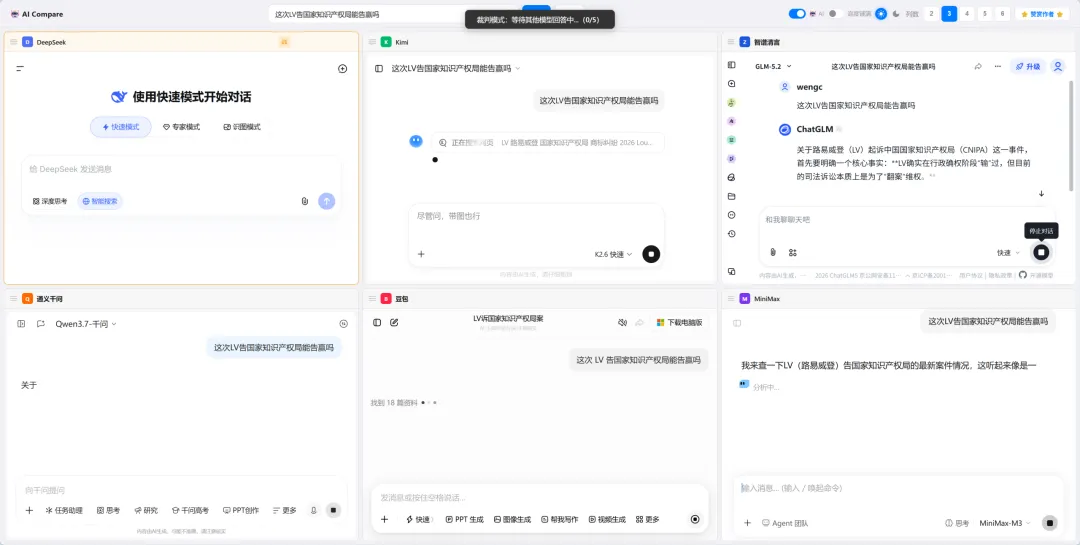This screenshot has height=545, width=1080.
Task: Click 赞赏作者 button
Action: pyautogui.click(x=1043, y=14)
